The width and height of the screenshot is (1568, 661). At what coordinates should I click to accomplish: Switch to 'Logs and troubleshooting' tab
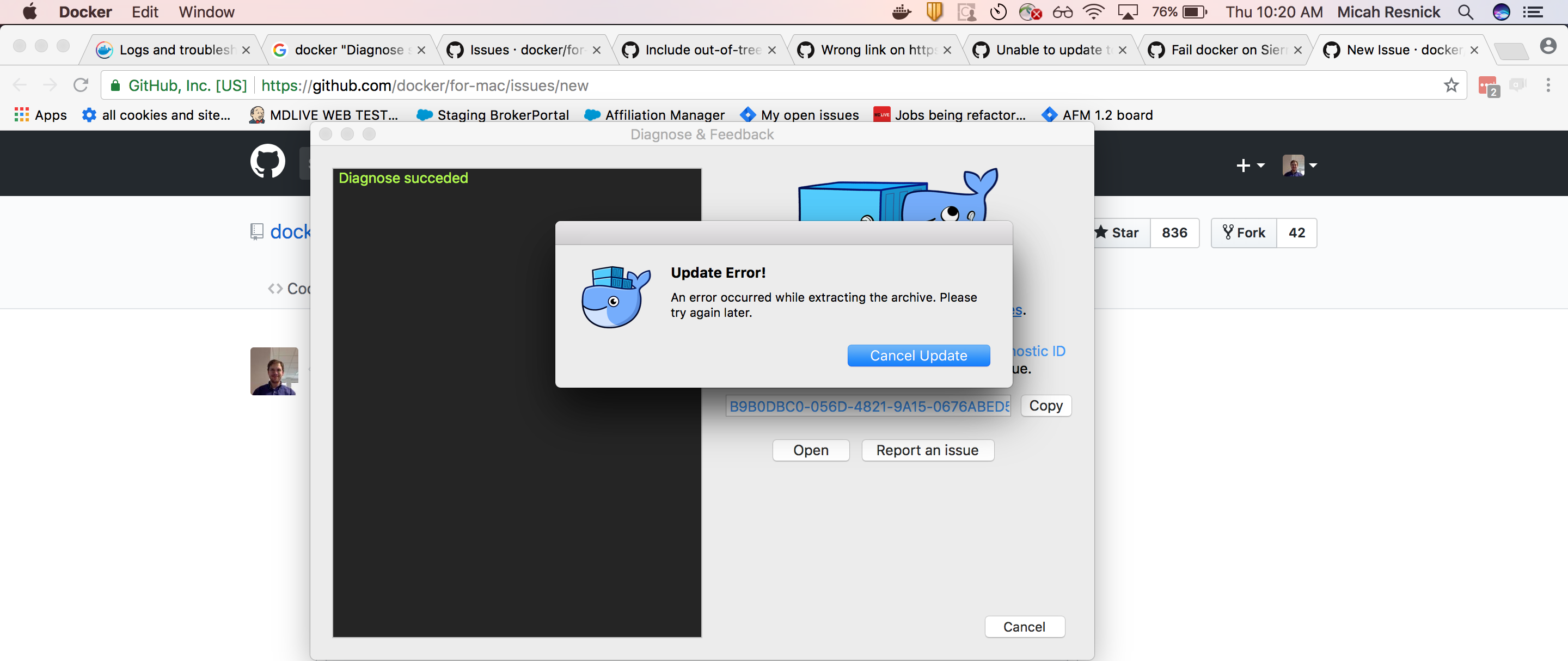click(172, 50)
